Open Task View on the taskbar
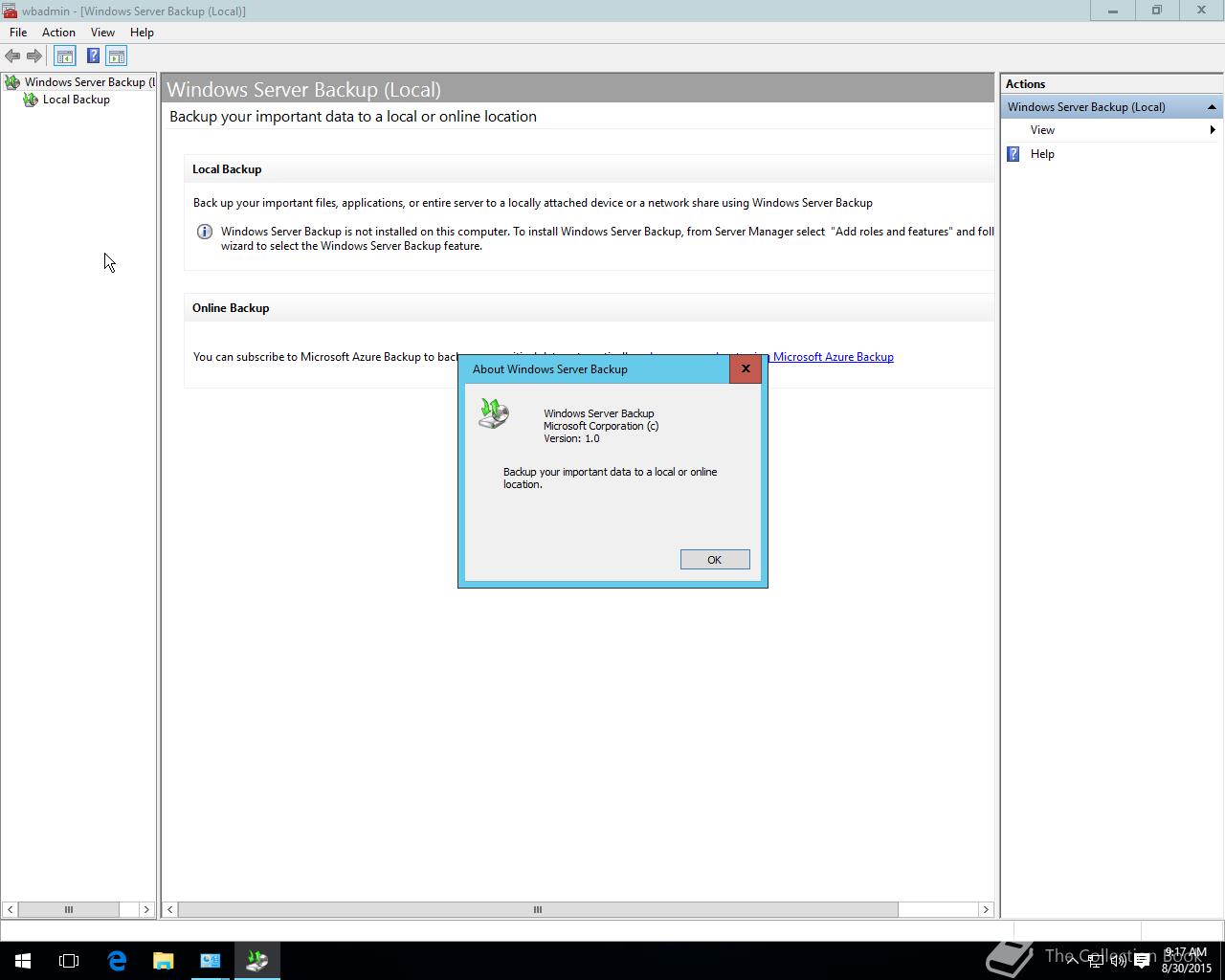The height and width of the screenshot is (980, 1225). coord(69,961)
